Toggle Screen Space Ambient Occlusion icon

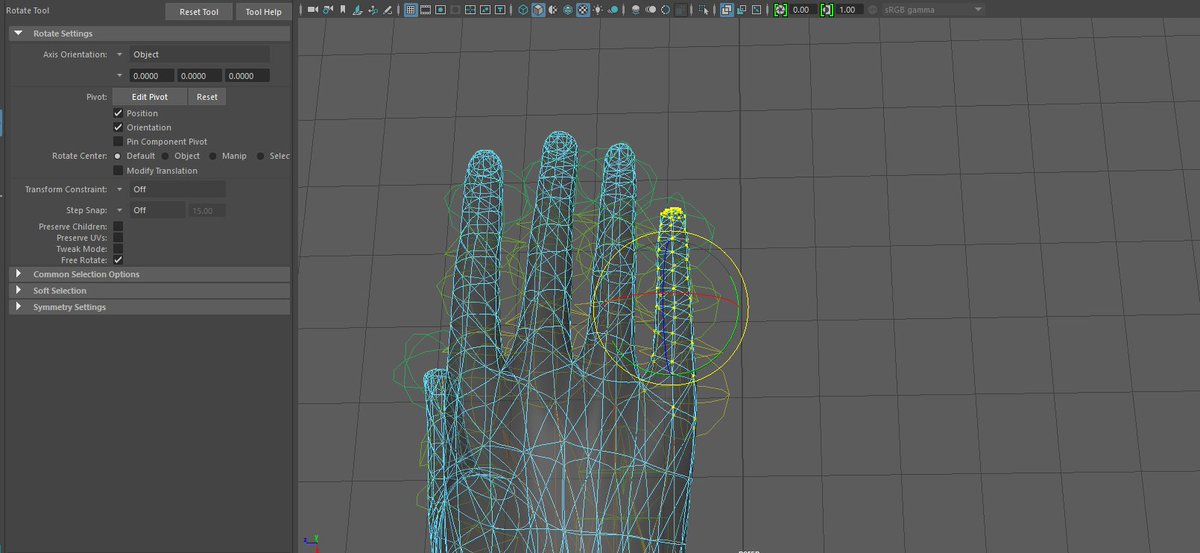635,9
